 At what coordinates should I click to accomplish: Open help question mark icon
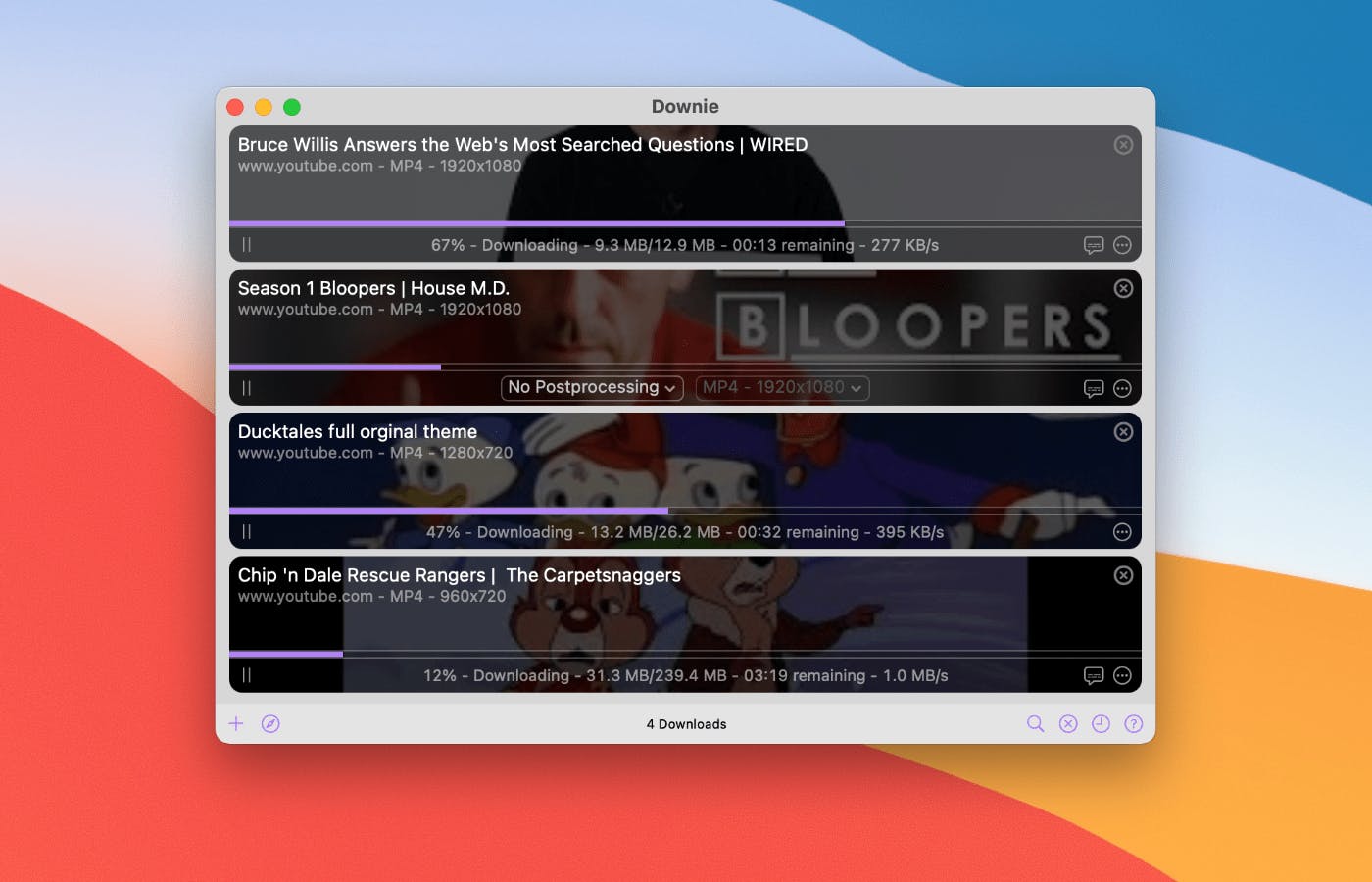[1133, 723]
